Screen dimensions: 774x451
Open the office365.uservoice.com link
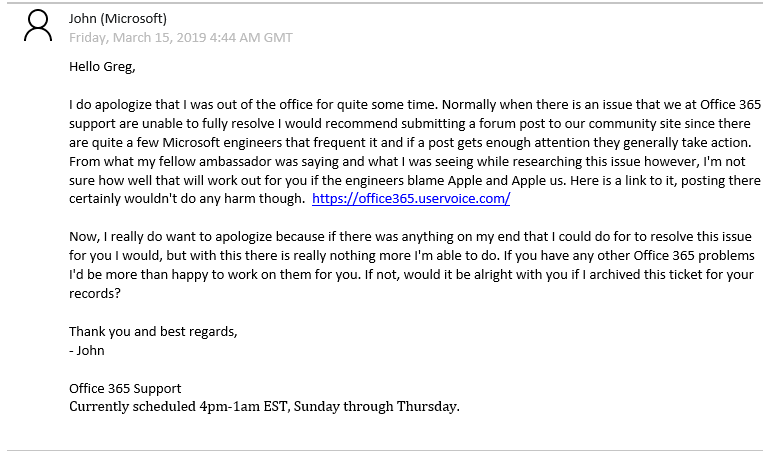(x=411, y=199)
